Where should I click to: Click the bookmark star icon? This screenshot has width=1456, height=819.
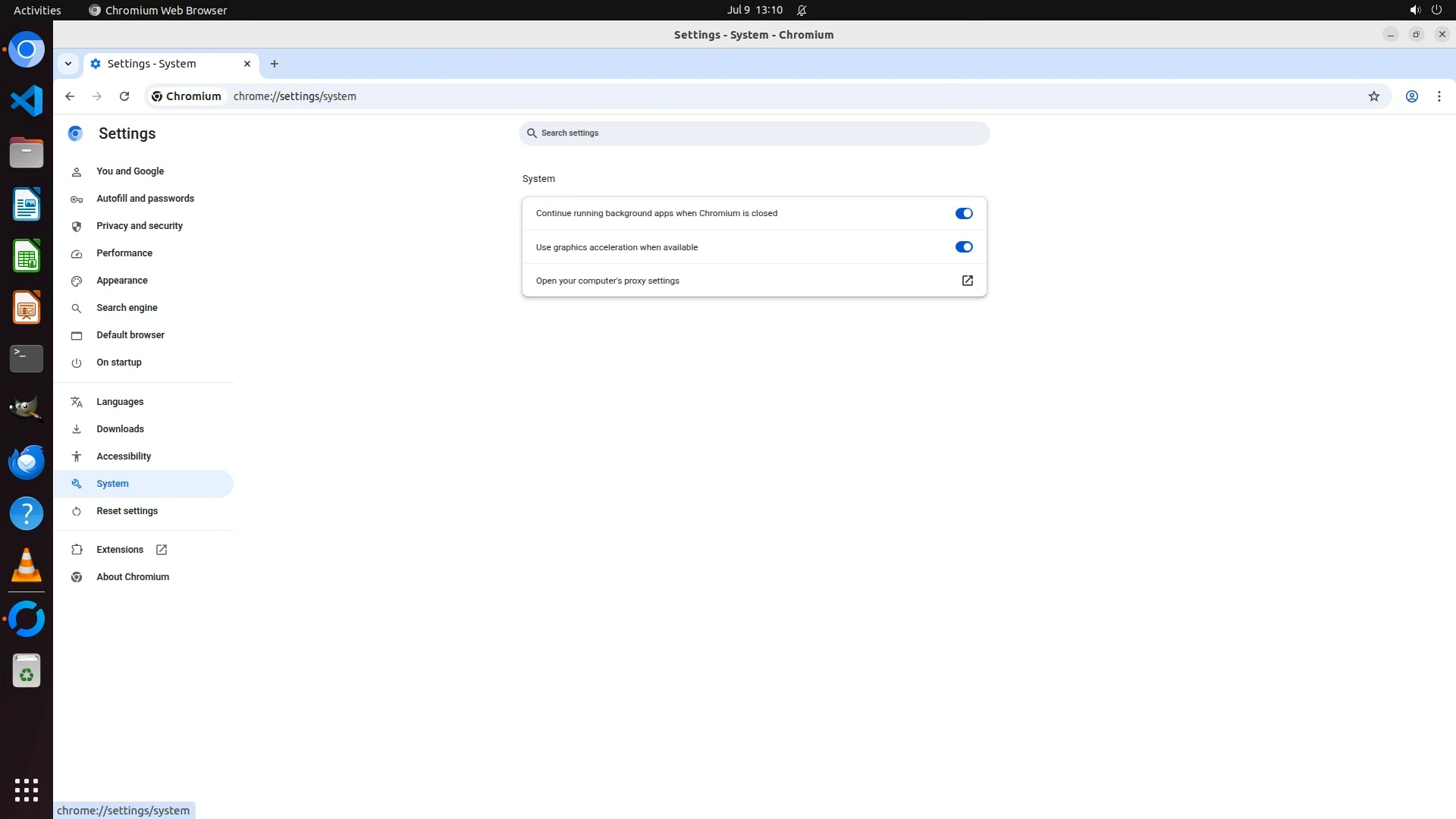[1373, 96]
